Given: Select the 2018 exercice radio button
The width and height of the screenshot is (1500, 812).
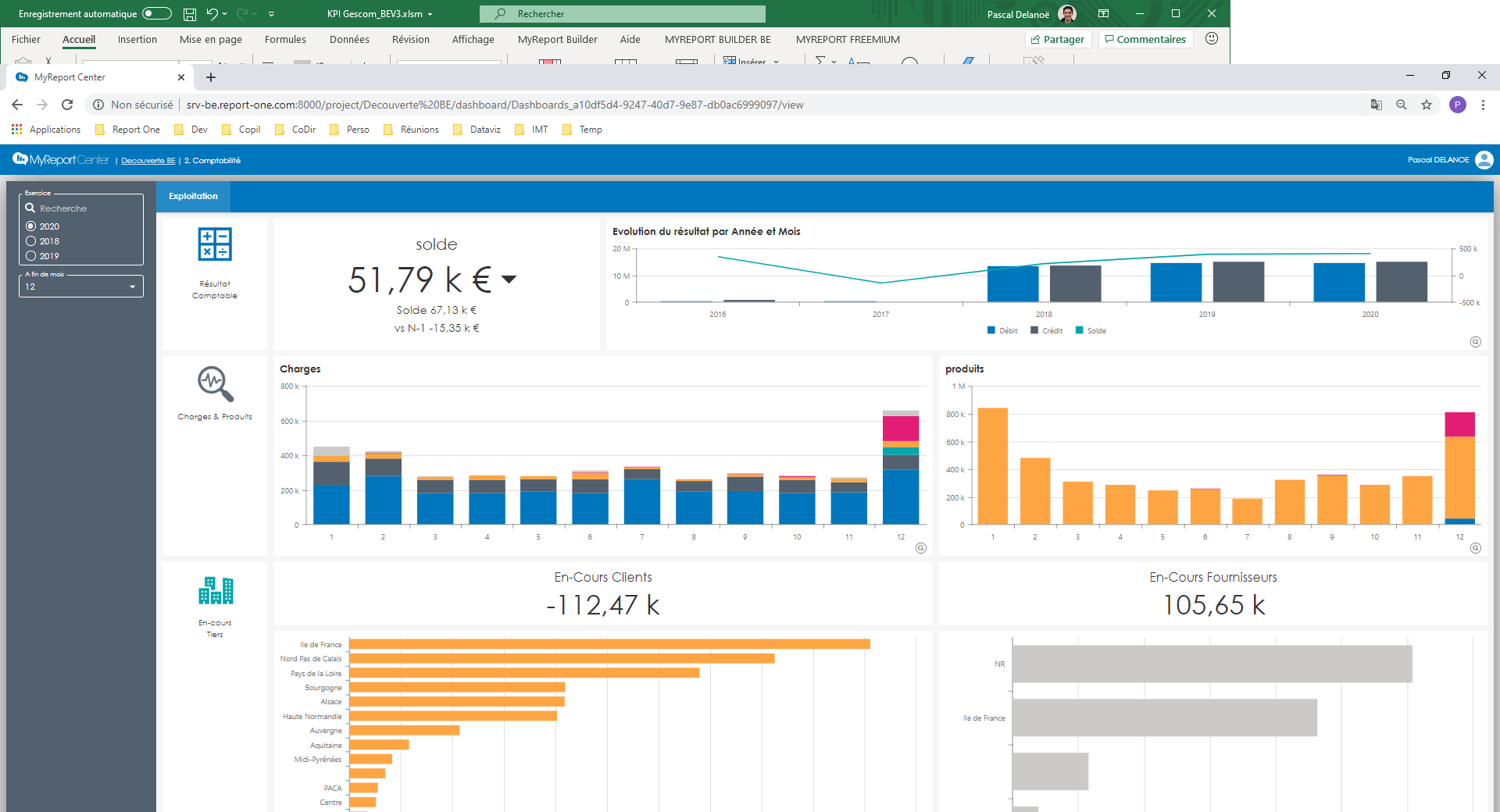Looking at the screenshot, I should (x=31, y=241).
